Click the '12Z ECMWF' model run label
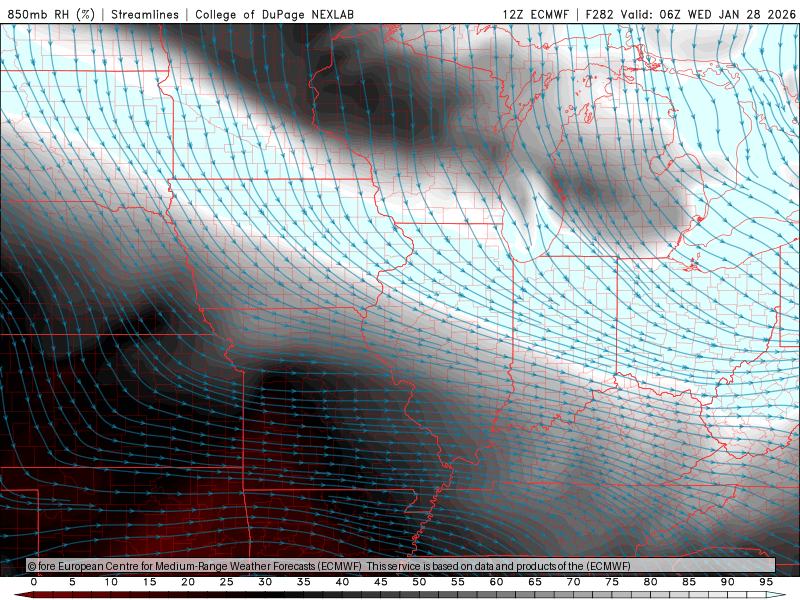This screenshot has height=600, width=800. click(536, 14)
